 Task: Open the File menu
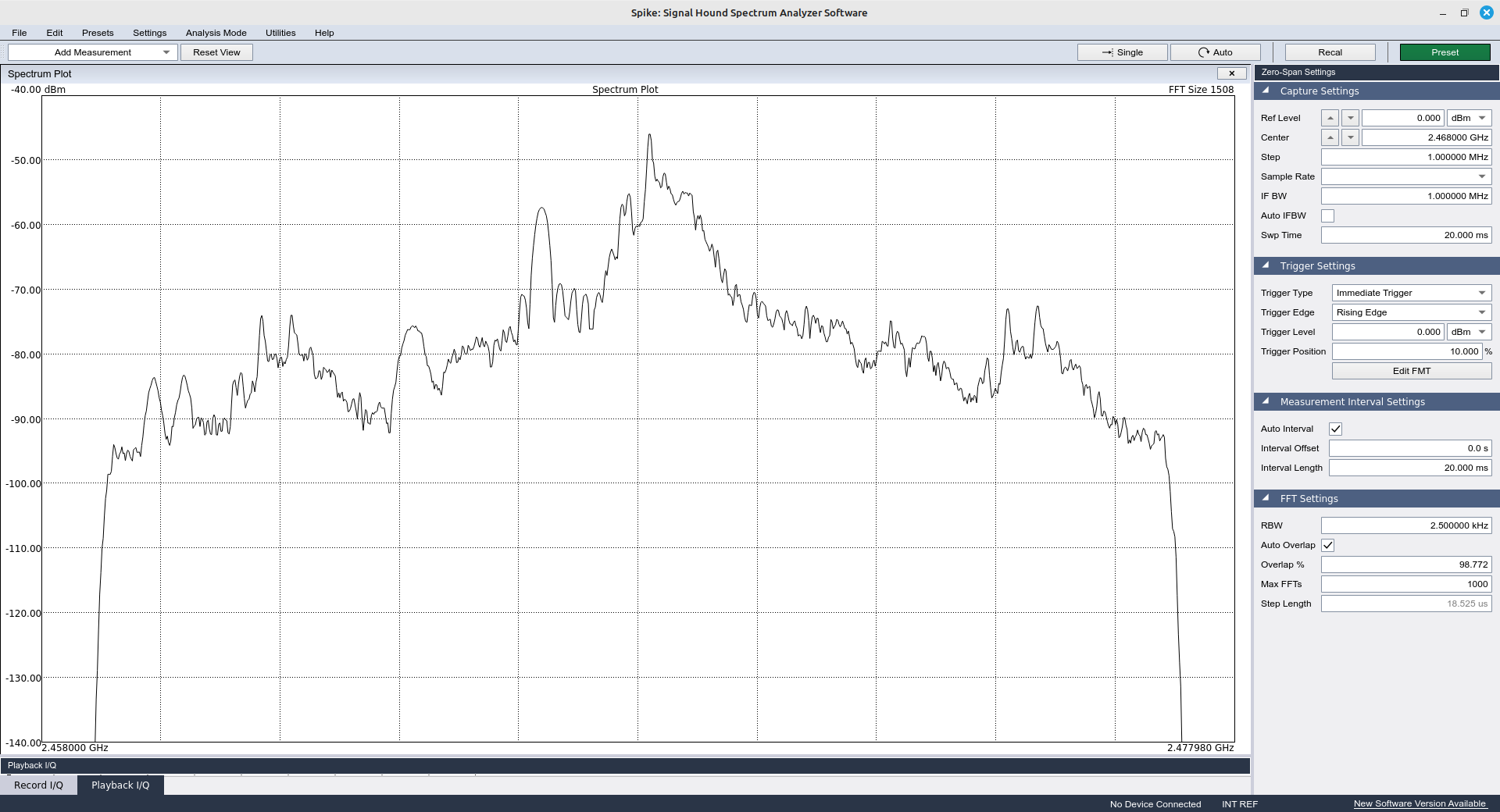(x=20, y=33)
